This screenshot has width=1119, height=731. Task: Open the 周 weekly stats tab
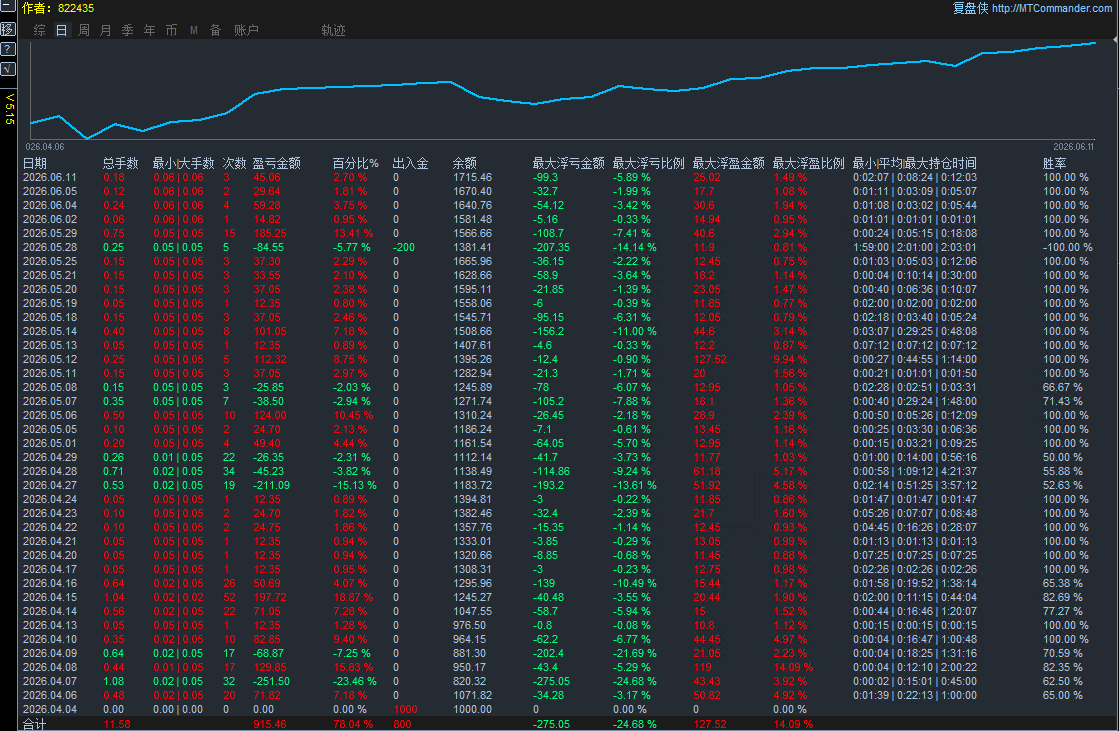83,30
